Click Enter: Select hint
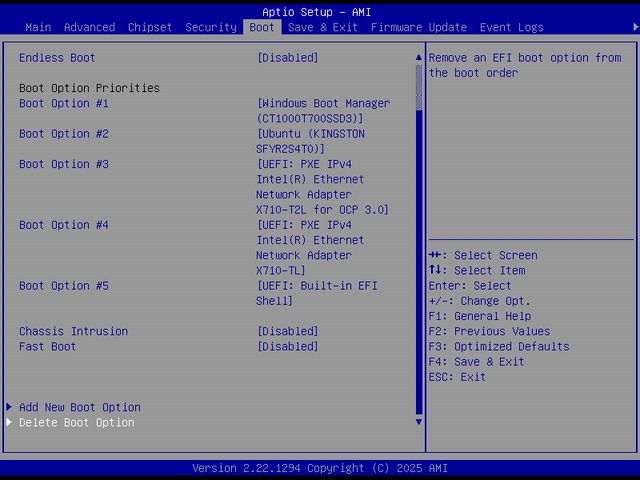 [470, 286]
